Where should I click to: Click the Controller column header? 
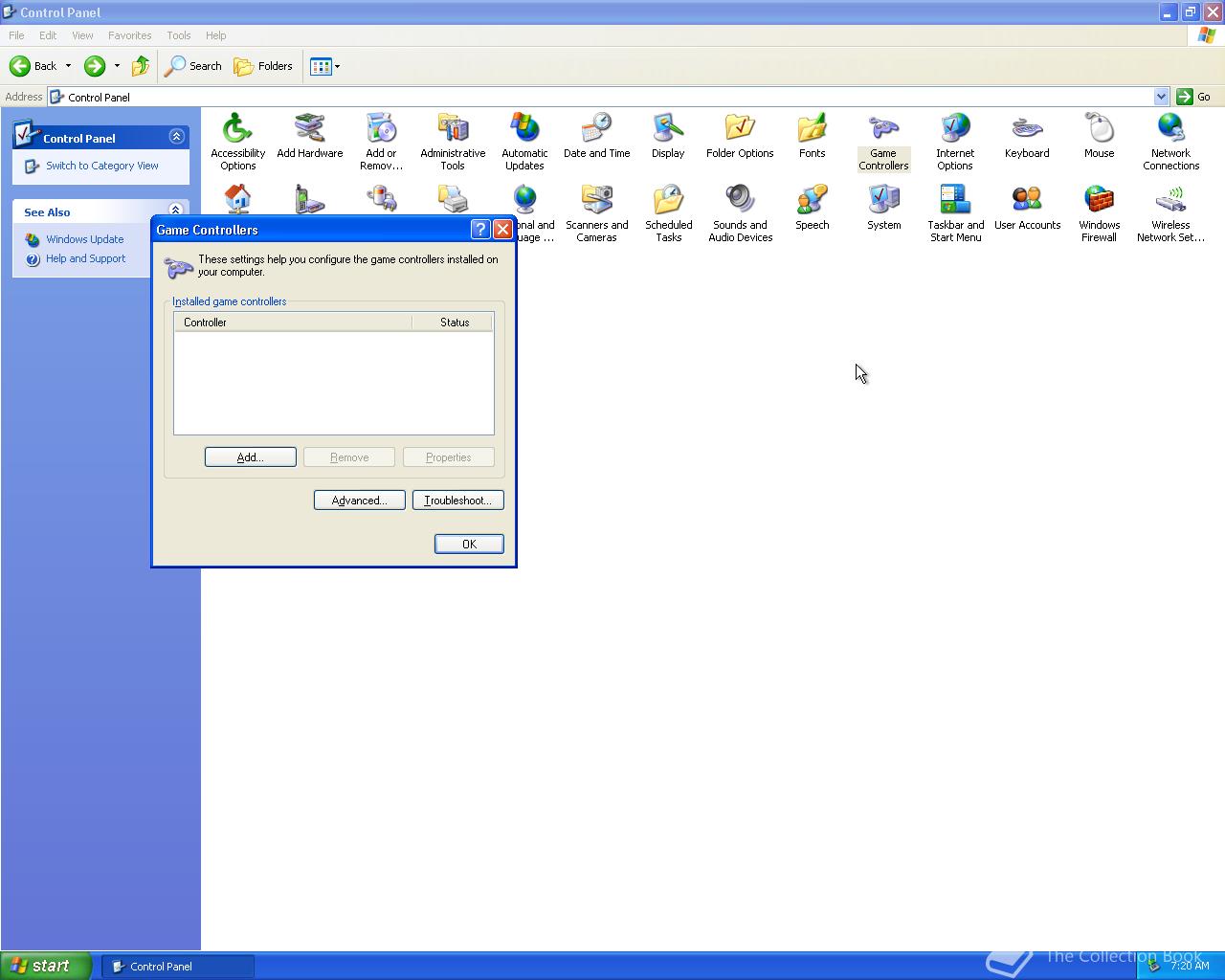[x=293, y=323]
